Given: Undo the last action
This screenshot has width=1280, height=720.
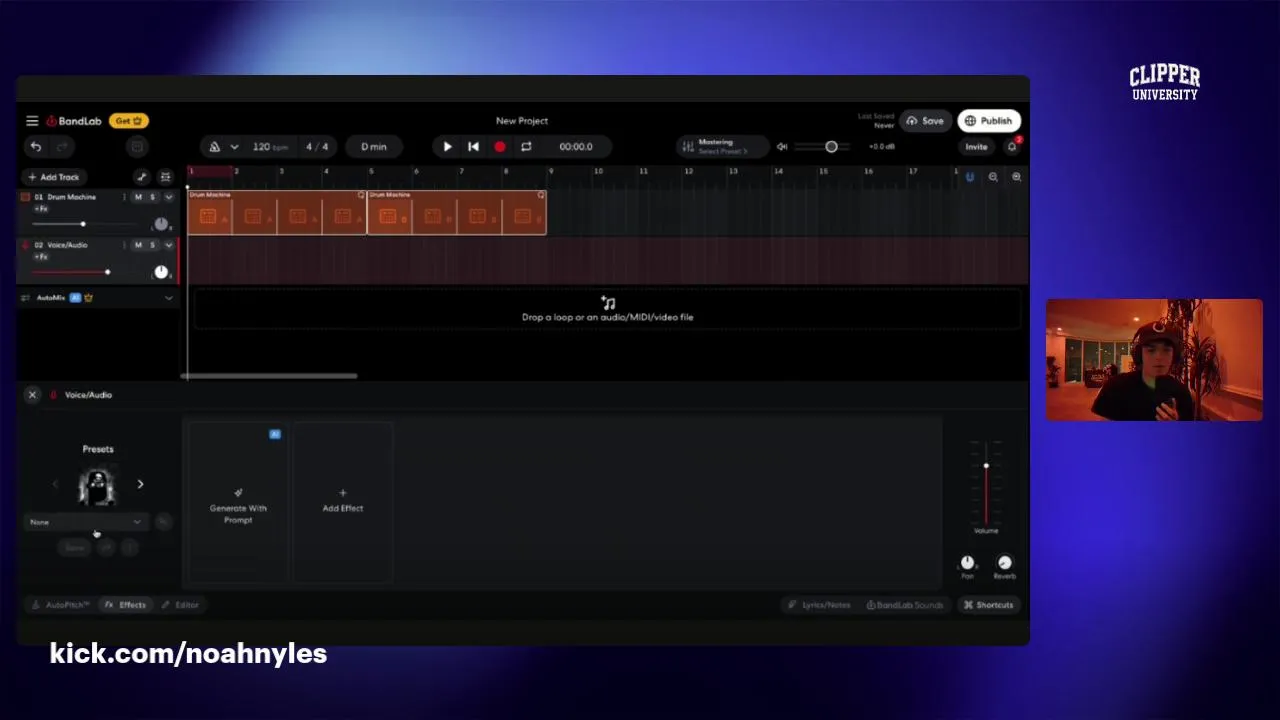Looking at the screenshot, I should tap(36, 147).
